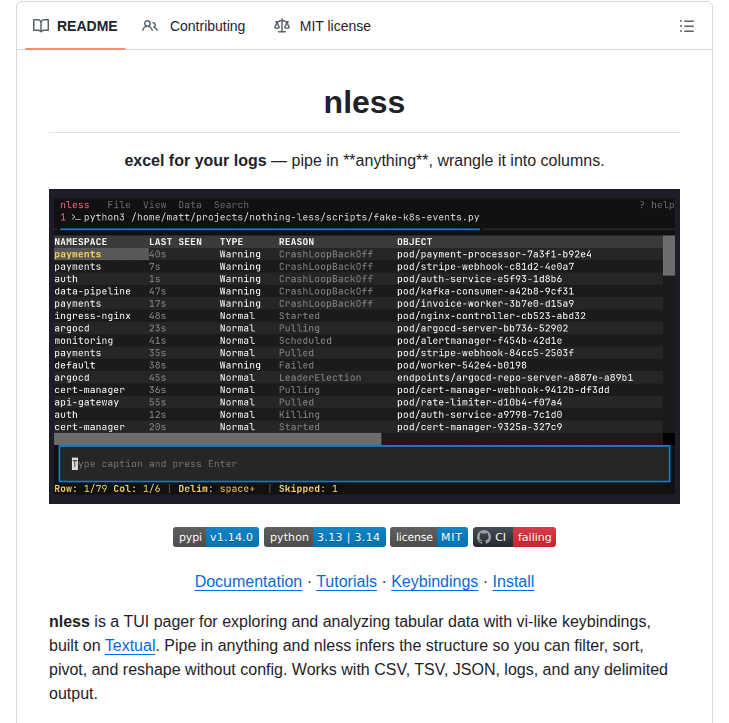The height and width of the screenshot is (723, 729).
Task: Click the 'monitoring' namespace cell
Action: click(x=83, y=340)
